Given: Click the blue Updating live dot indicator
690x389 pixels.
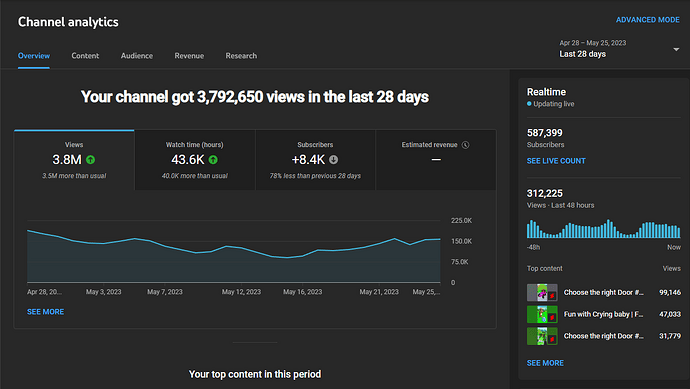Looking at the screenshot, I should [529, 104].
